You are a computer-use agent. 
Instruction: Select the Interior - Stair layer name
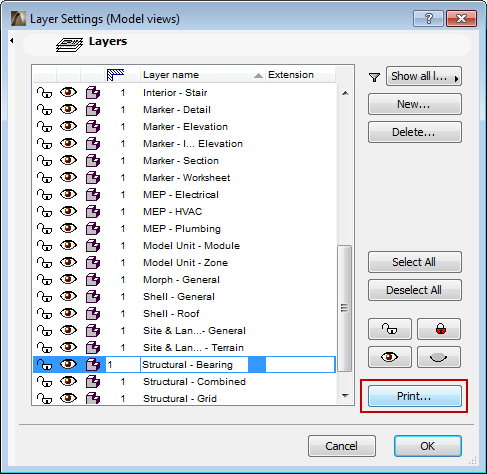pyautogui.click(x=175, y=93)
